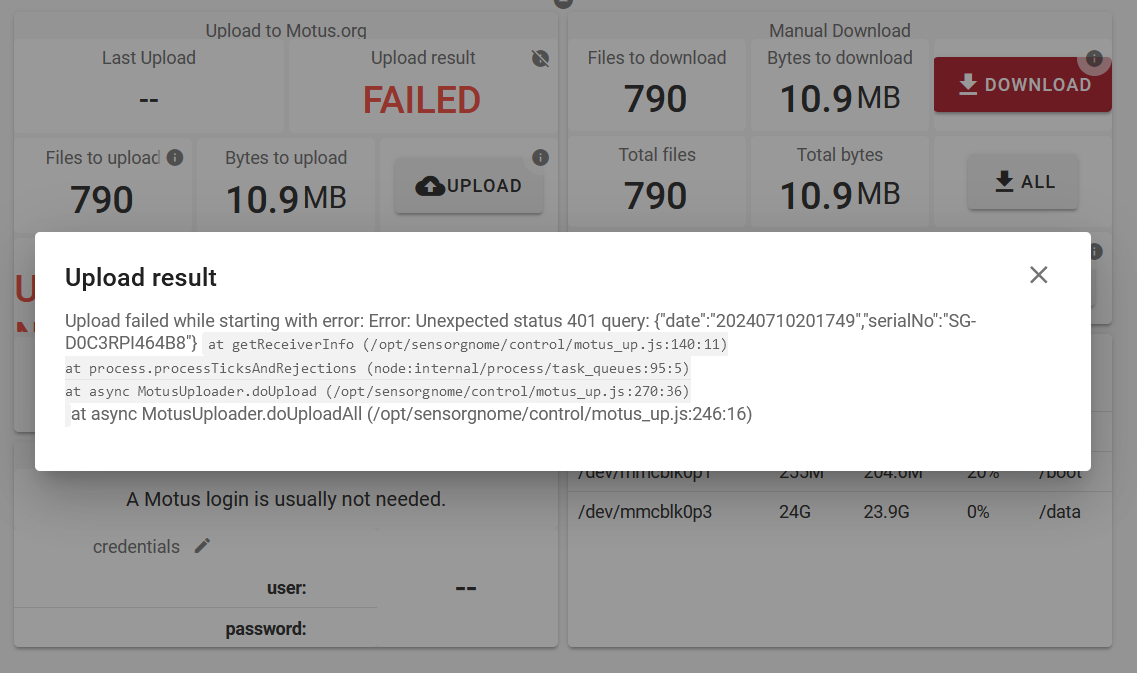Click the password field label

[x=266, y=629]
